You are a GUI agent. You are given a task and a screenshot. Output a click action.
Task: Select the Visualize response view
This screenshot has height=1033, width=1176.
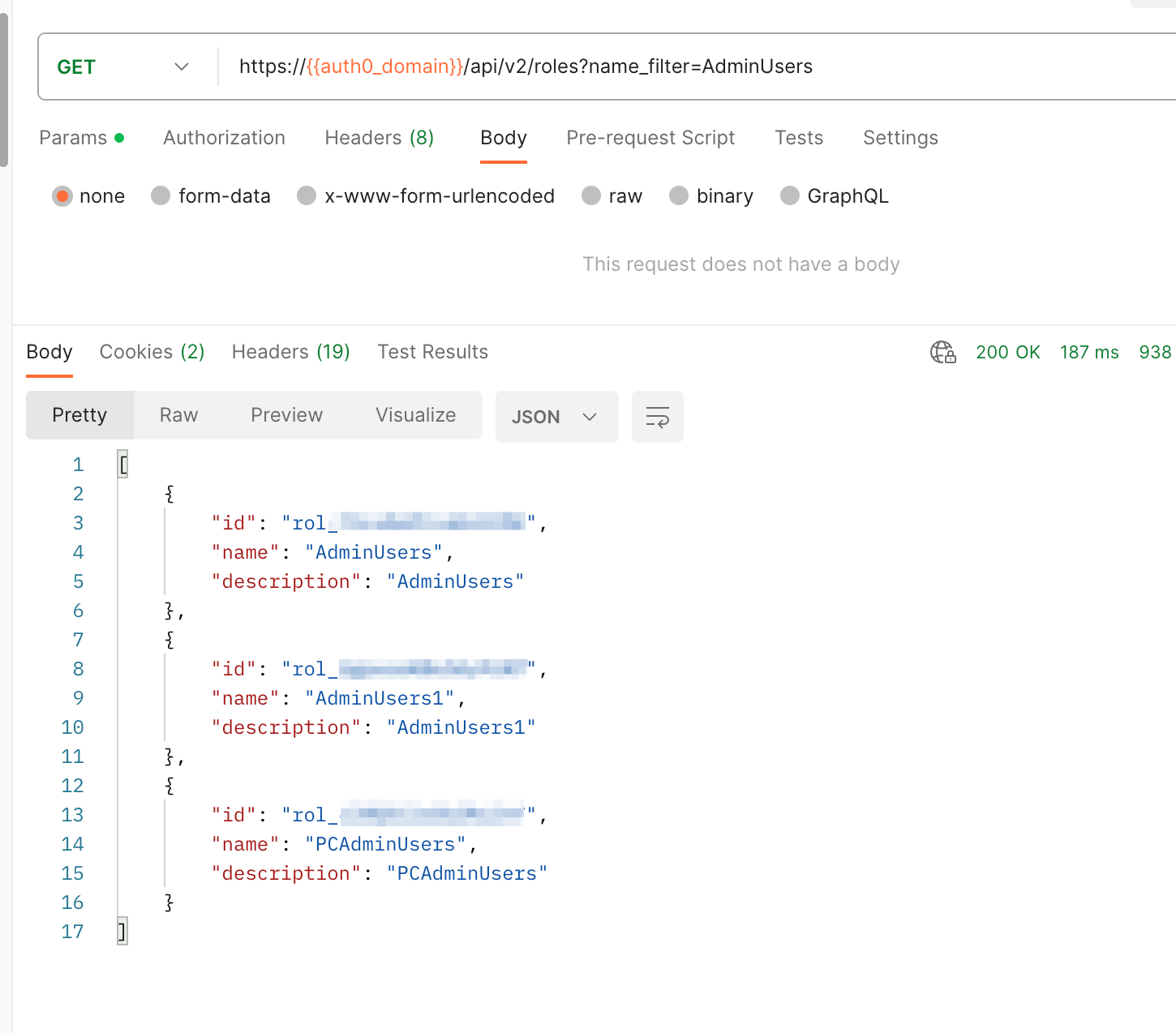point(416,415)
